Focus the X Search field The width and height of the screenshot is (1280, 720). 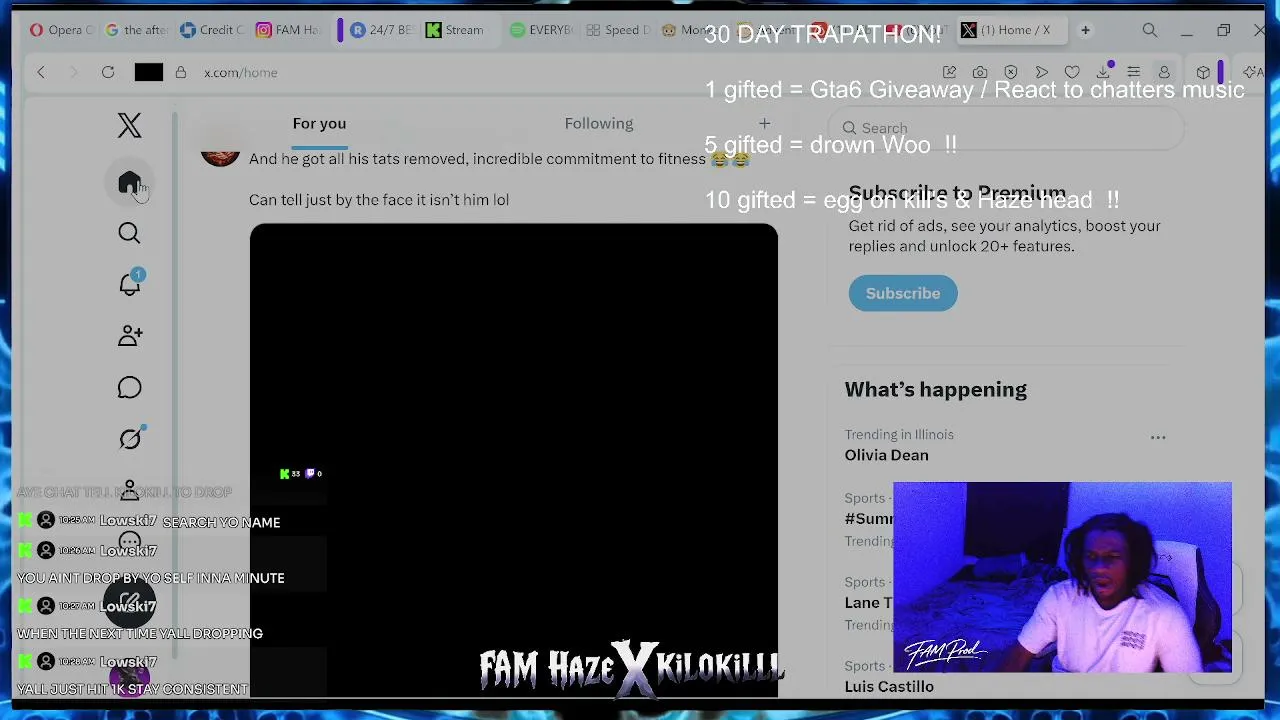(x=1006, y=128)
